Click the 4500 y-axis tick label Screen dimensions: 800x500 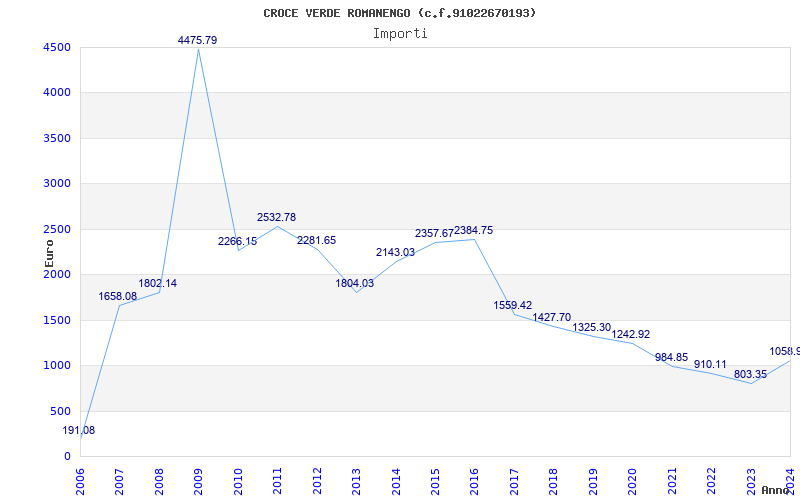pos(57,47)
